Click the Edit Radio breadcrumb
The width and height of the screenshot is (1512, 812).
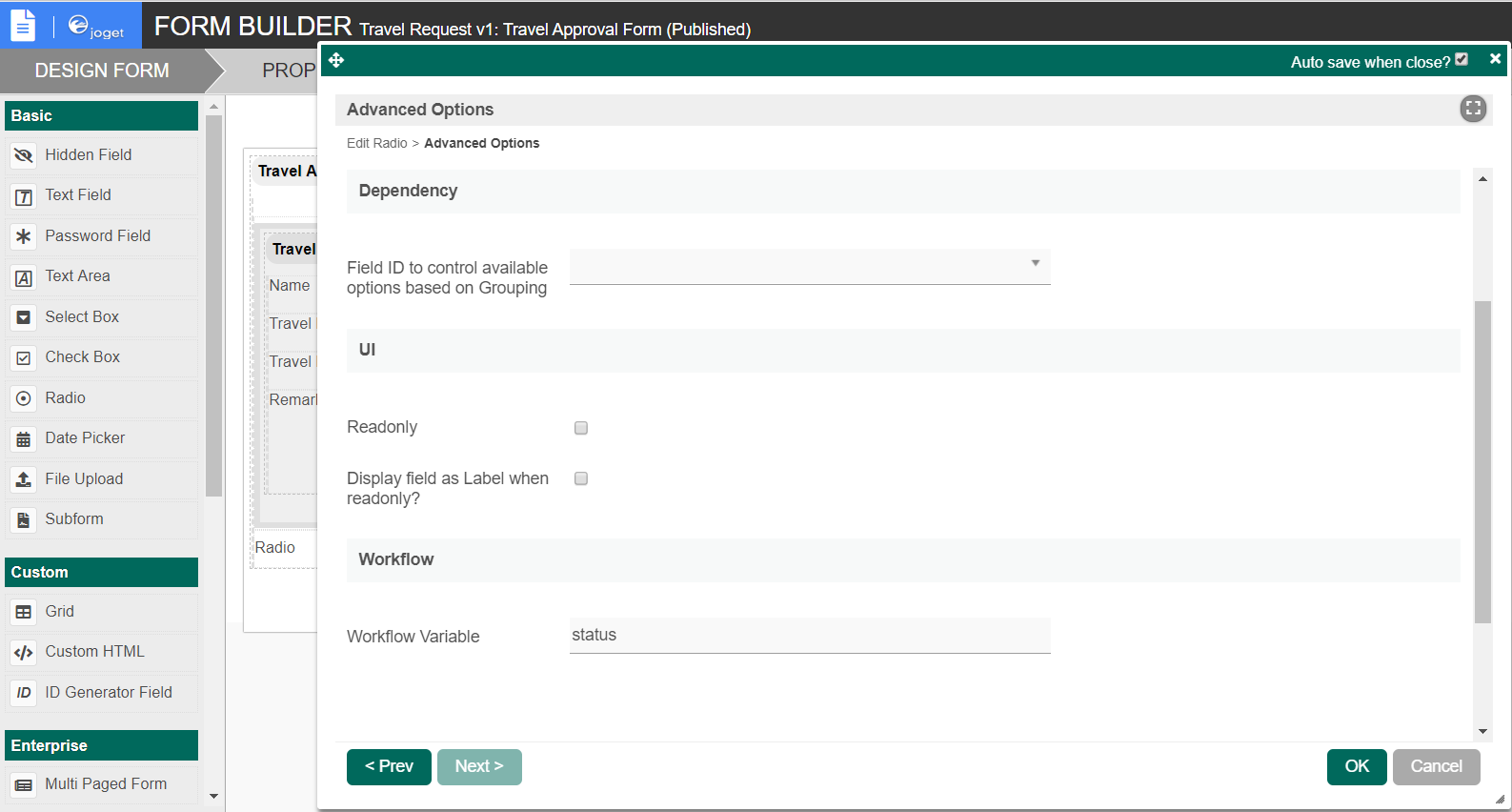(377, 143)
